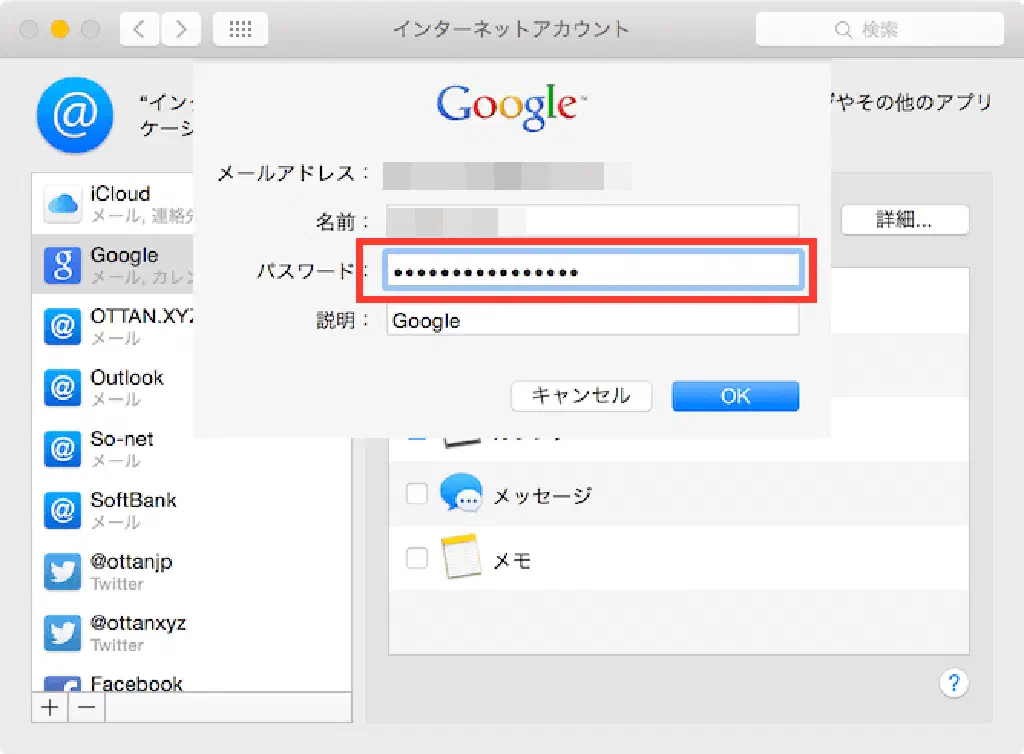Viewport: 1024px width, 754px height.
Task: Click the 名前 text field
Action: [x=592, y=221]
